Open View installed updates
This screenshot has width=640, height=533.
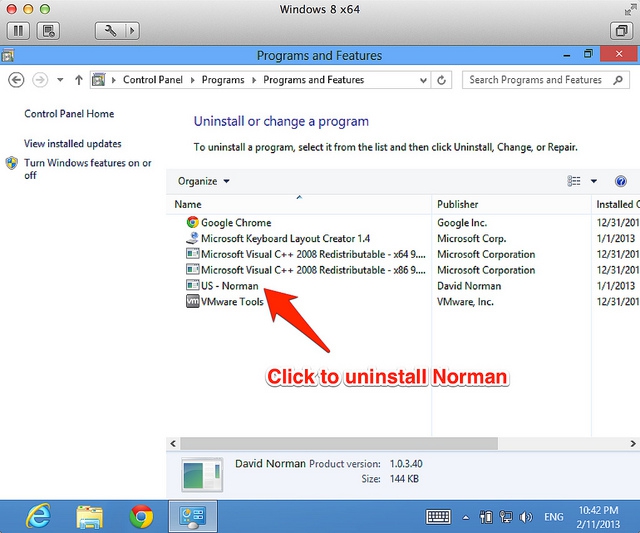tap(73, 144)
